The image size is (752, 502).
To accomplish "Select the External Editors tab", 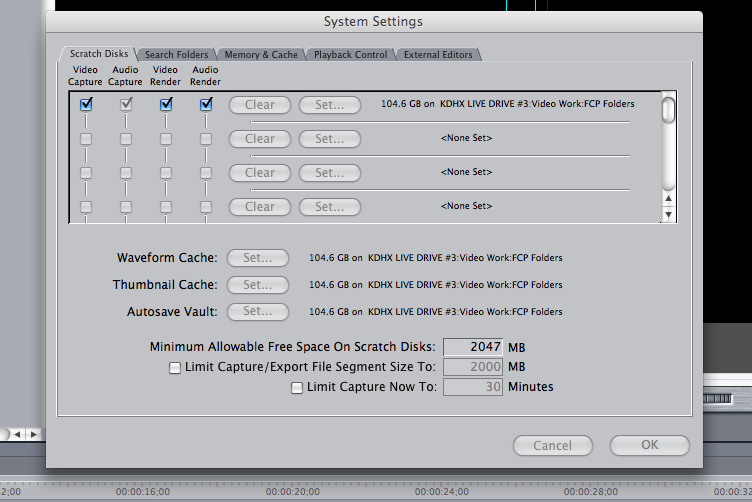I will tap(438, 54).
